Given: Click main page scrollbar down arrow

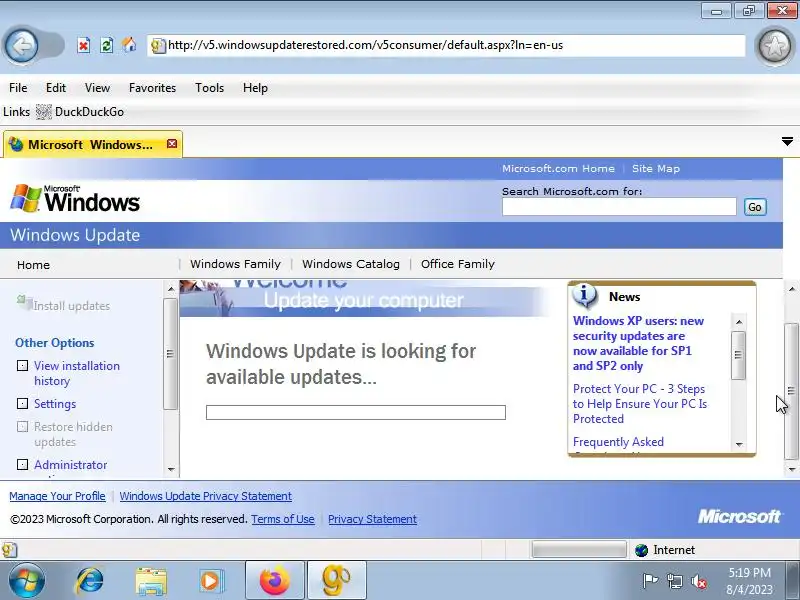Looking at the screenshot, I should point(791,469).
